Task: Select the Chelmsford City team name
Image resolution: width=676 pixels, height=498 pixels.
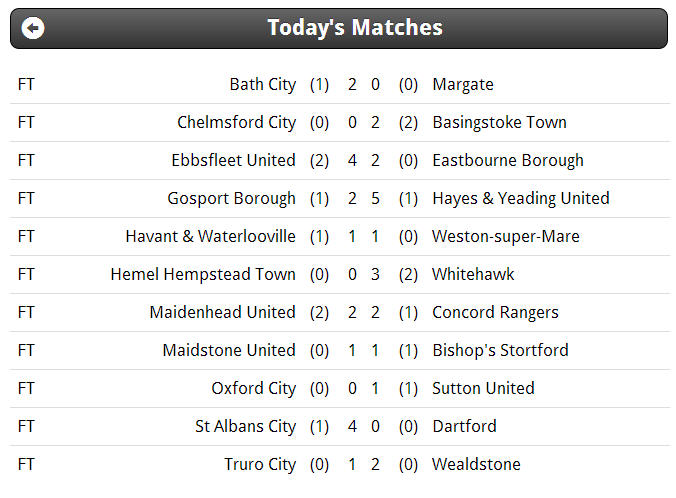Action: point(237,122)
